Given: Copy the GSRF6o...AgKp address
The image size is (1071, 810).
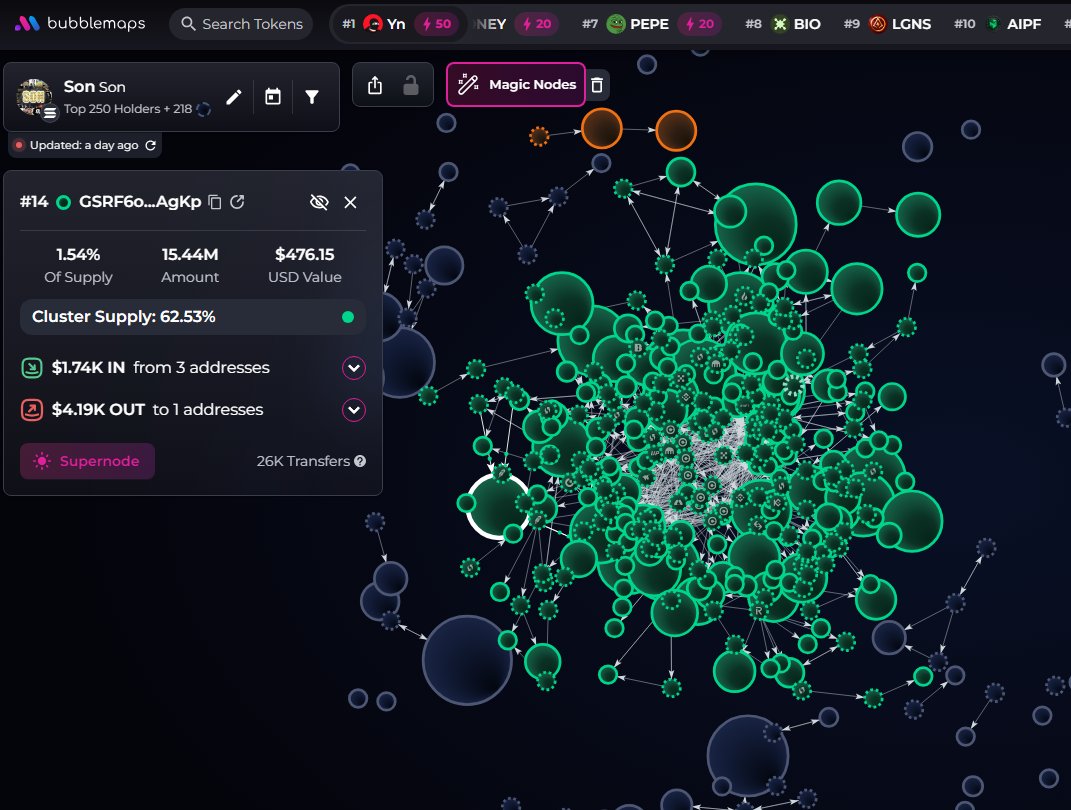Looking at the screenshot, I should pyautogui.click(x=214, y=202).
